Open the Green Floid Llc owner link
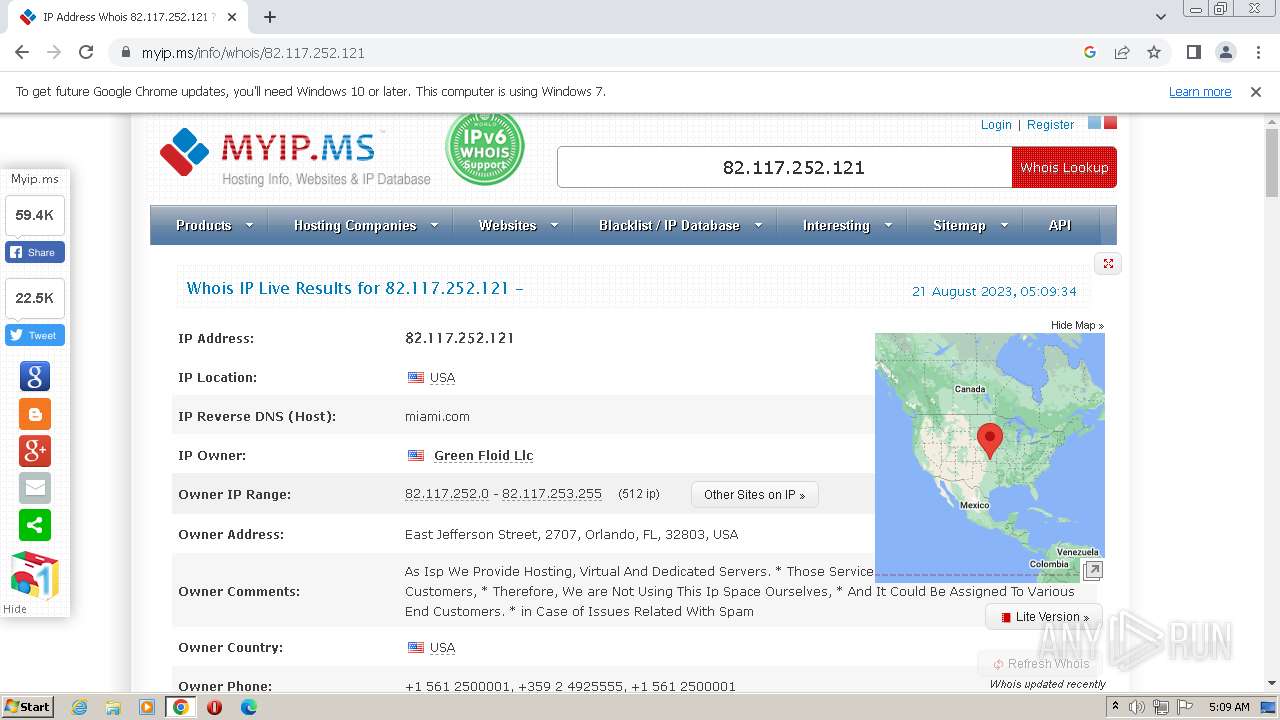This screenshot has height=720, width=1280. pos(483,455)
